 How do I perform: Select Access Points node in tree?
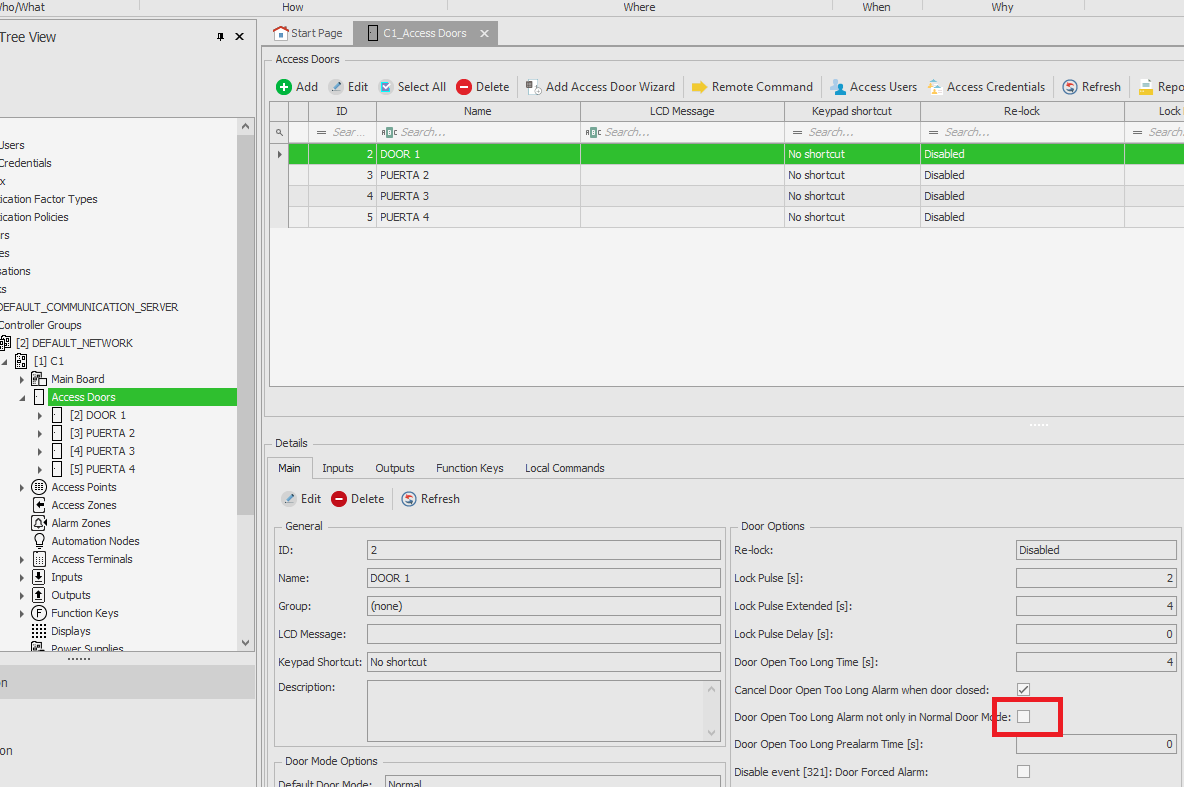(84, 487)
